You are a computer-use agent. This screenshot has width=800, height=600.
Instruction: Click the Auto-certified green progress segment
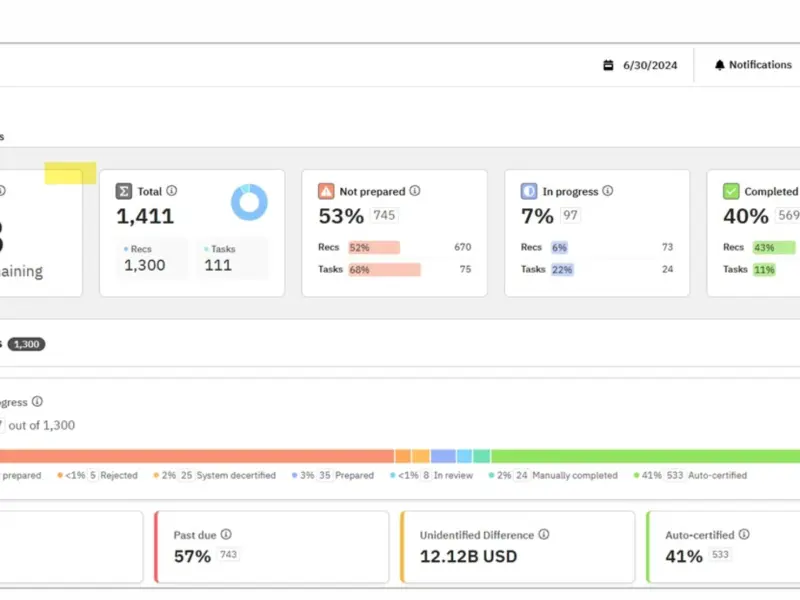click(x=645, y=456)
